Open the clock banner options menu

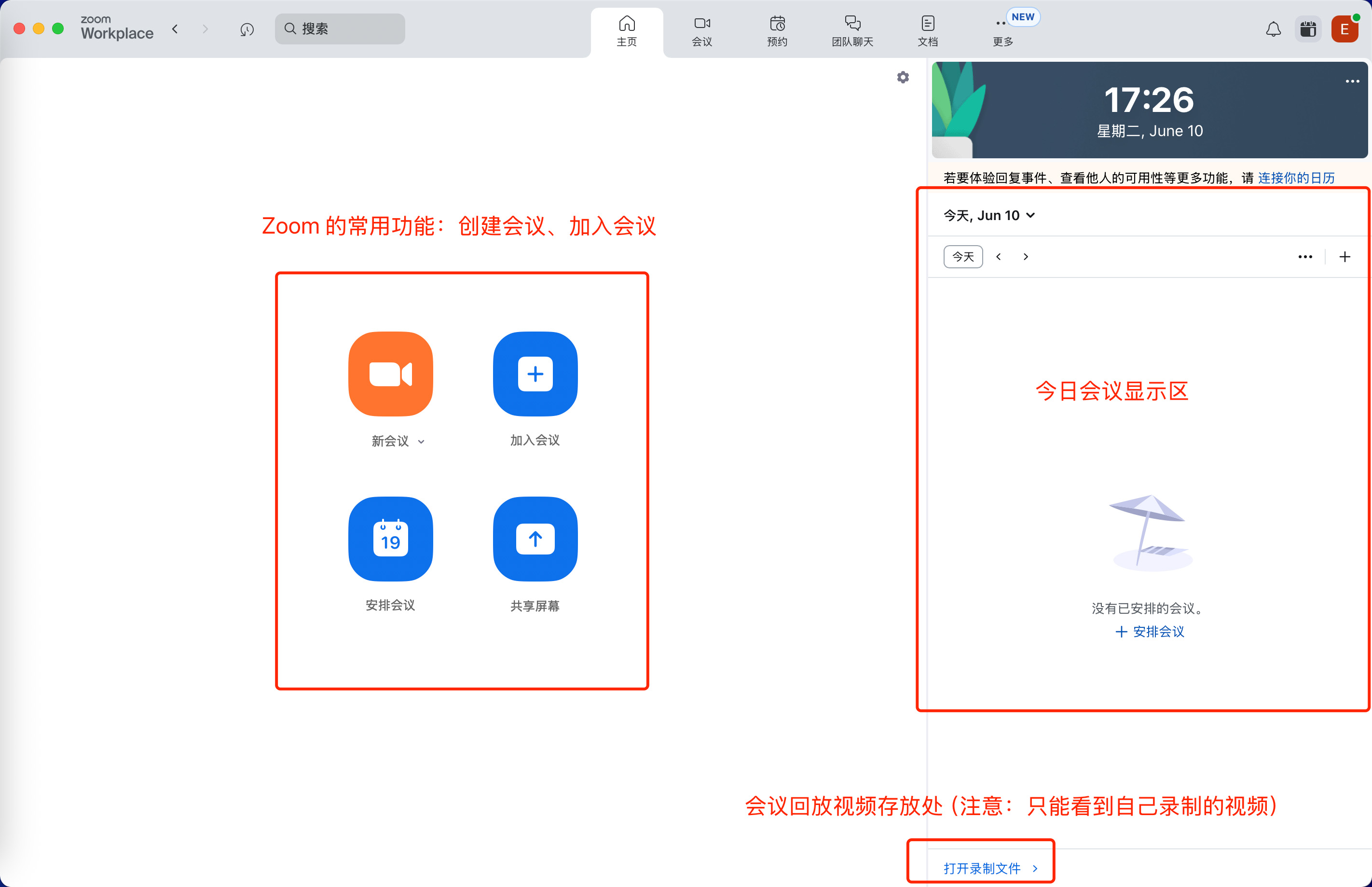click(1352, 81)
